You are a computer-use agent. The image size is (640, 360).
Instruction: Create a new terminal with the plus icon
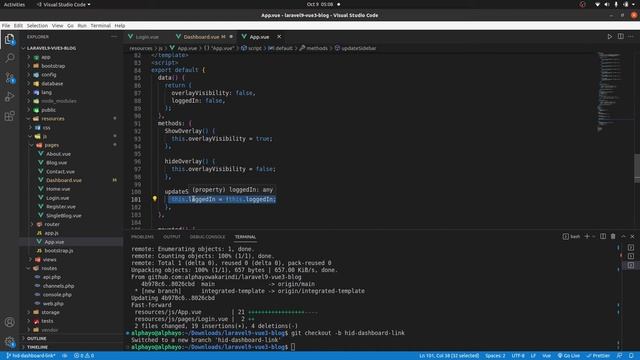pyautogui.click(x=587, y=236)
